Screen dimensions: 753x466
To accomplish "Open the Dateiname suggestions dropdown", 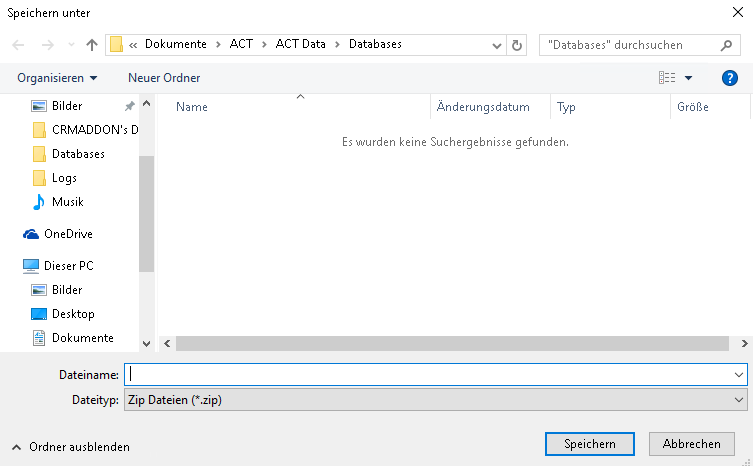I will 739,375.
